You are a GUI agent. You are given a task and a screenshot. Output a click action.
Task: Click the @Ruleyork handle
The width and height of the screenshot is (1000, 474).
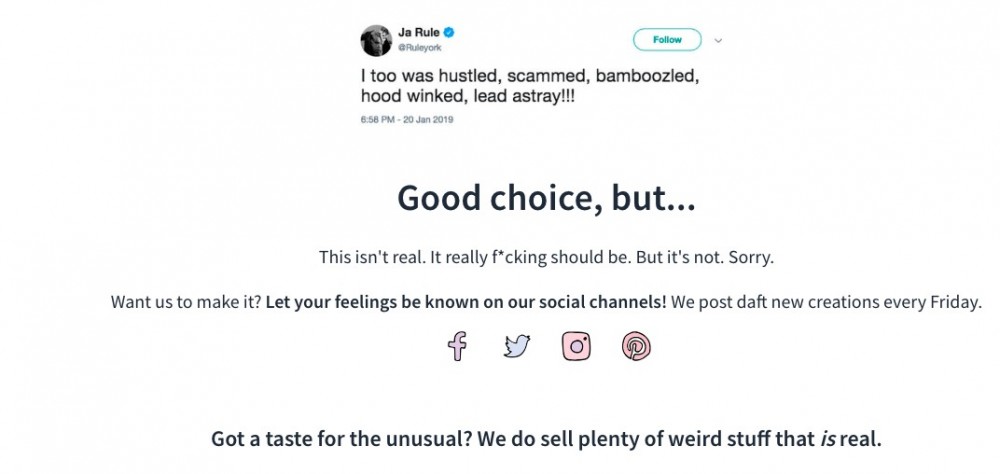(420, 46)
